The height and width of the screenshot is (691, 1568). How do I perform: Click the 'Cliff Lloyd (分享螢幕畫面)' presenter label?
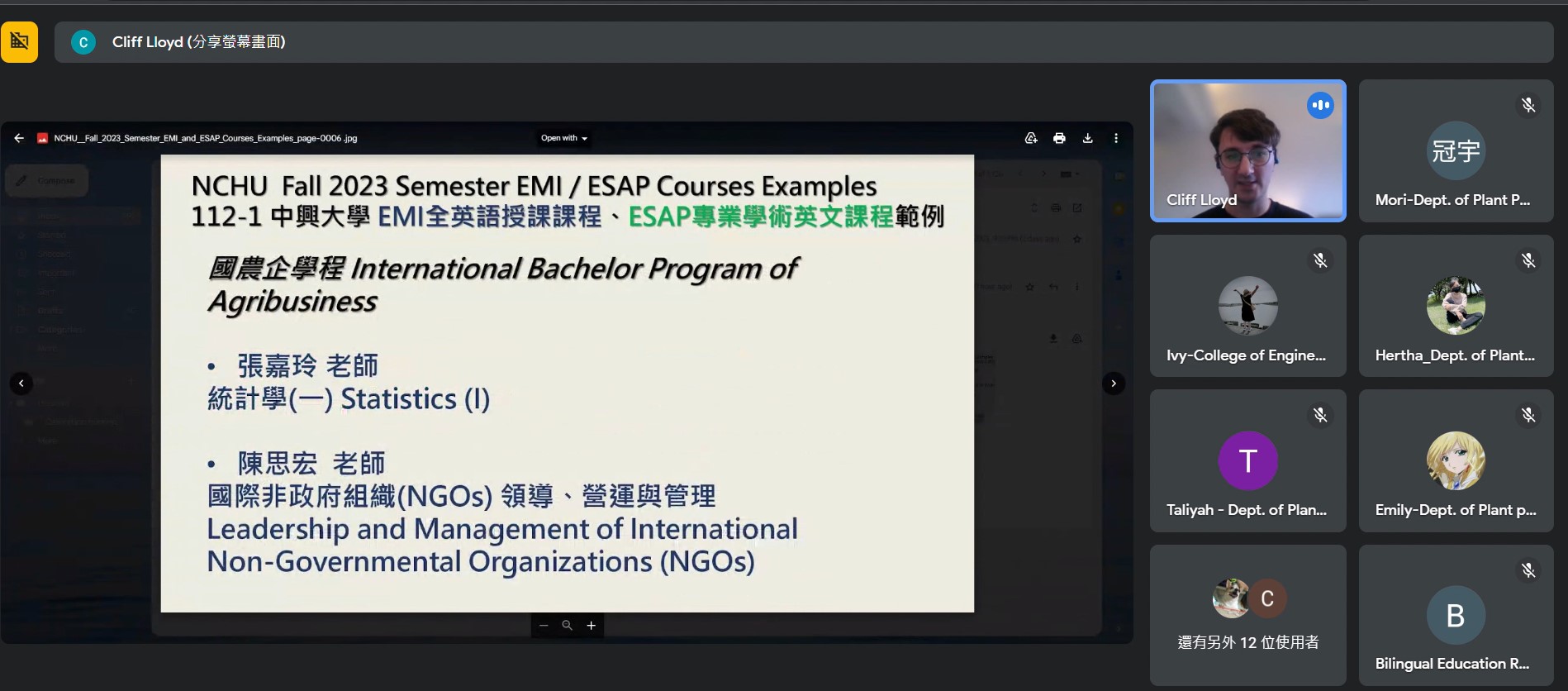coord(199,42)
